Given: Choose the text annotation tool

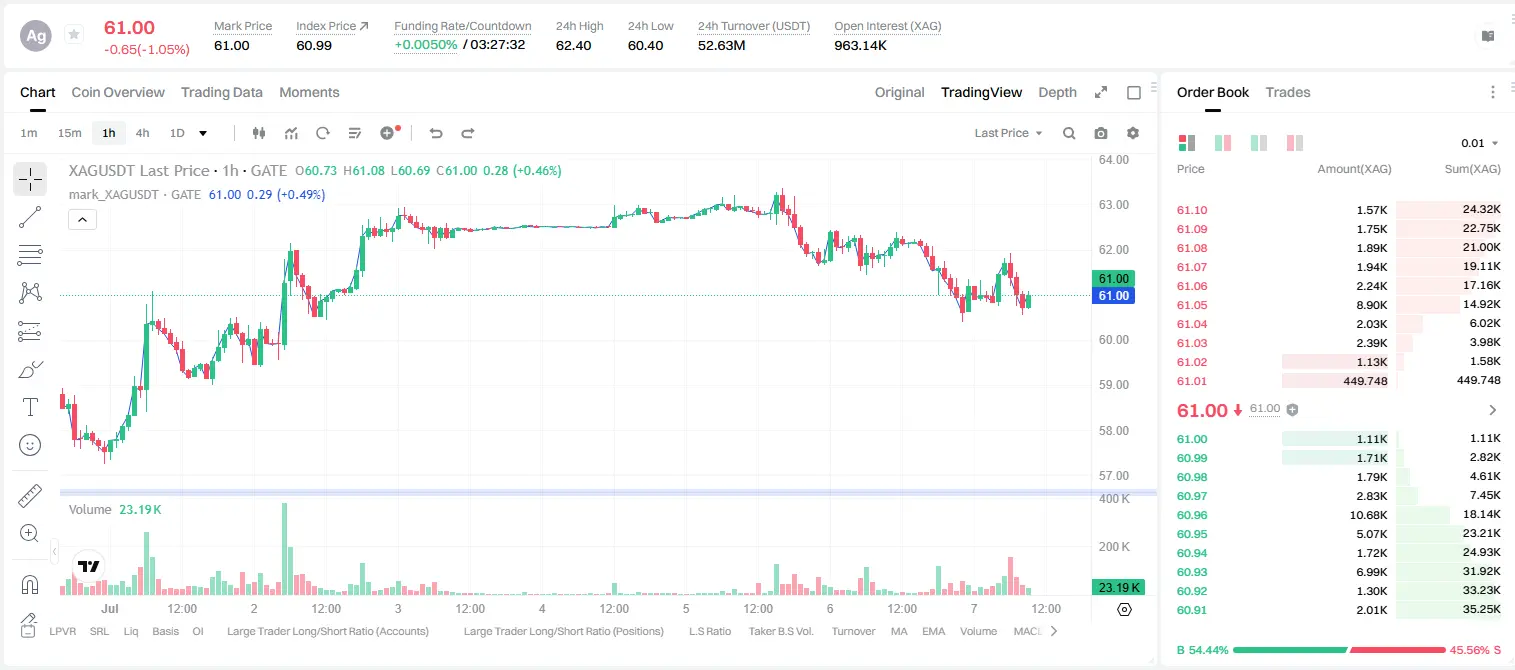Looking at the screenshot, I should (x=30, y=407).
